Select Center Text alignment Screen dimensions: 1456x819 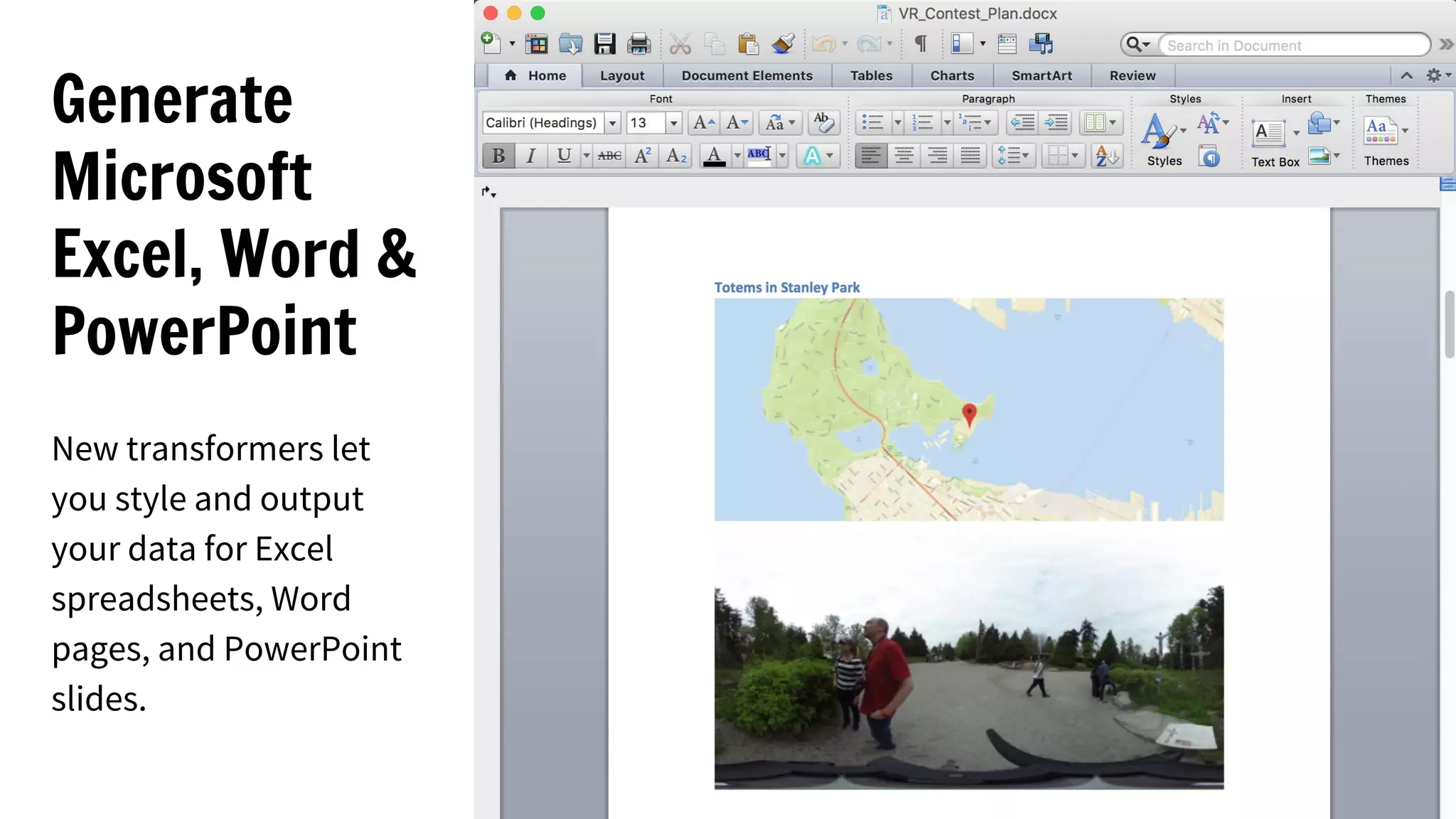pos(904,156)
